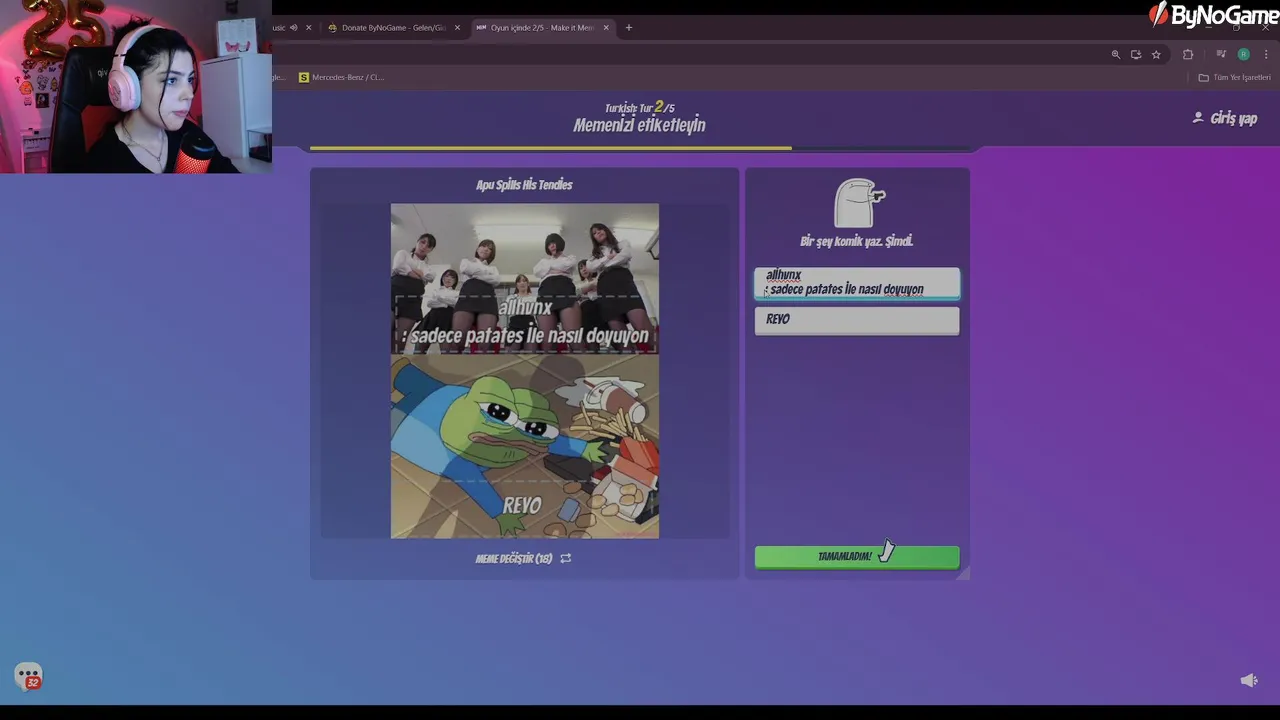Mute the music tab's audio speaker icon
Image resolution: width=1280 pixels, height=720 pixels.
click(x=293, y=28)
